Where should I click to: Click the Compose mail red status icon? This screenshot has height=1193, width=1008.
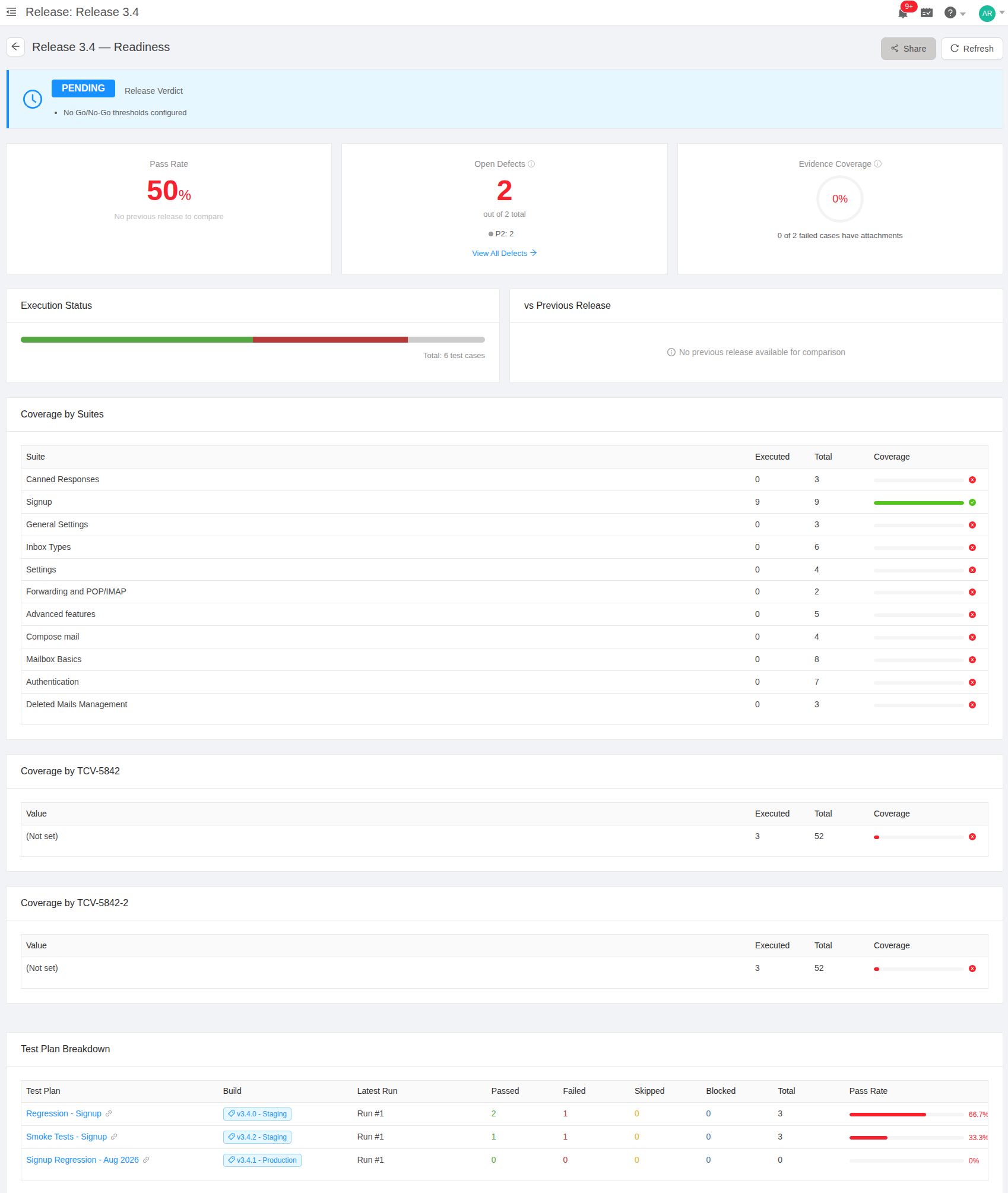(972, 637)
